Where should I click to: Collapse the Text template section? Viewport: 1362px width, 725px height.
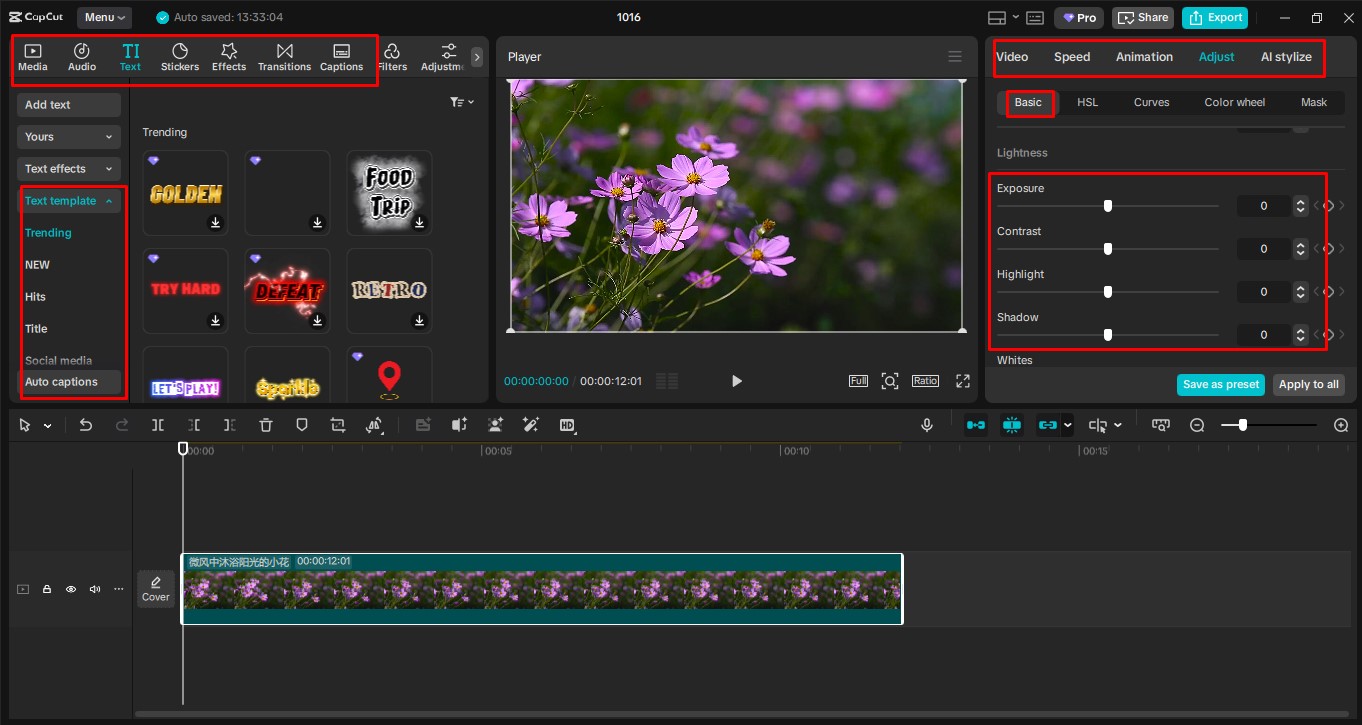pos(68,201)
